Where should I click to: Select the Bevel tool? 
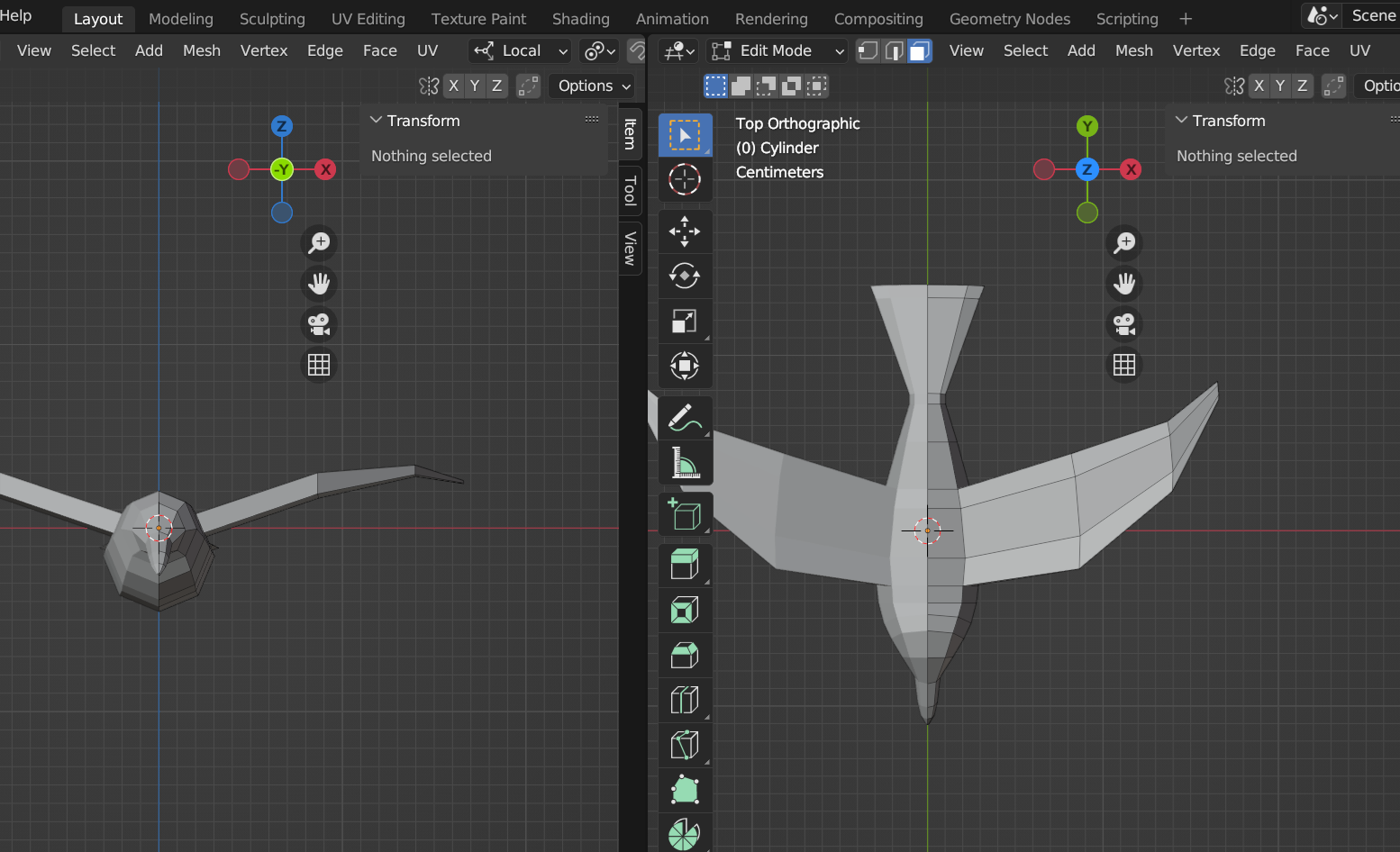click(x=685, y=656)
